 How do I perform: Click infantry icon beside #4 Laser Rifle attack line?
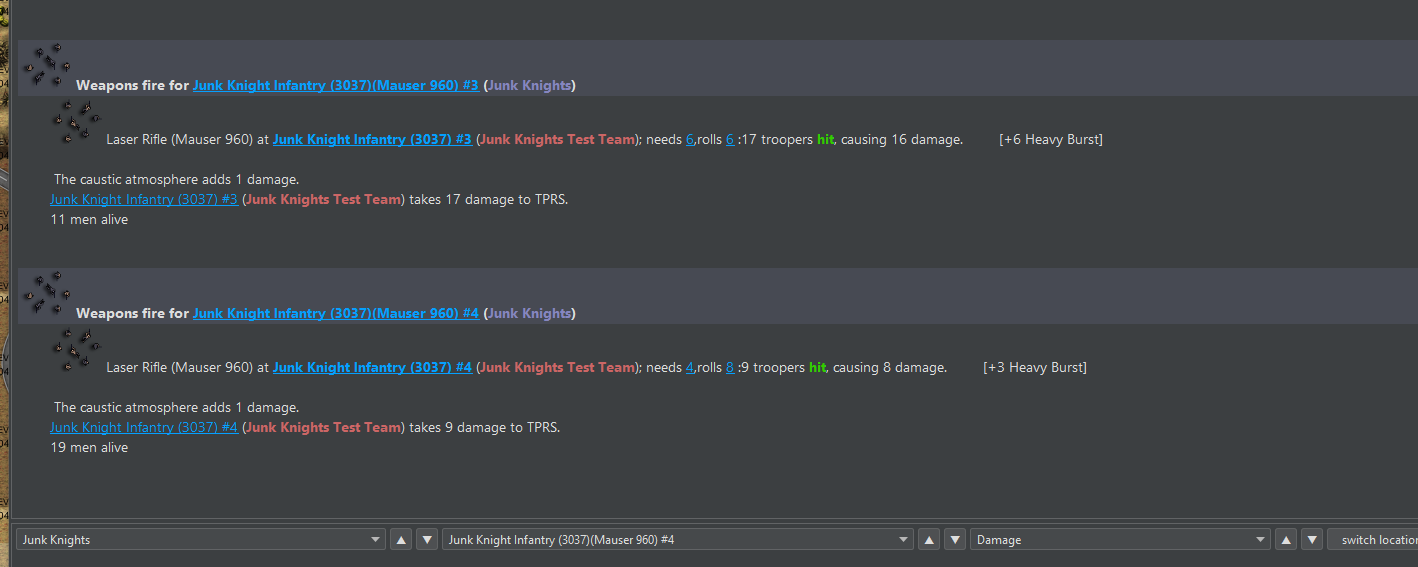pos(77,350)
